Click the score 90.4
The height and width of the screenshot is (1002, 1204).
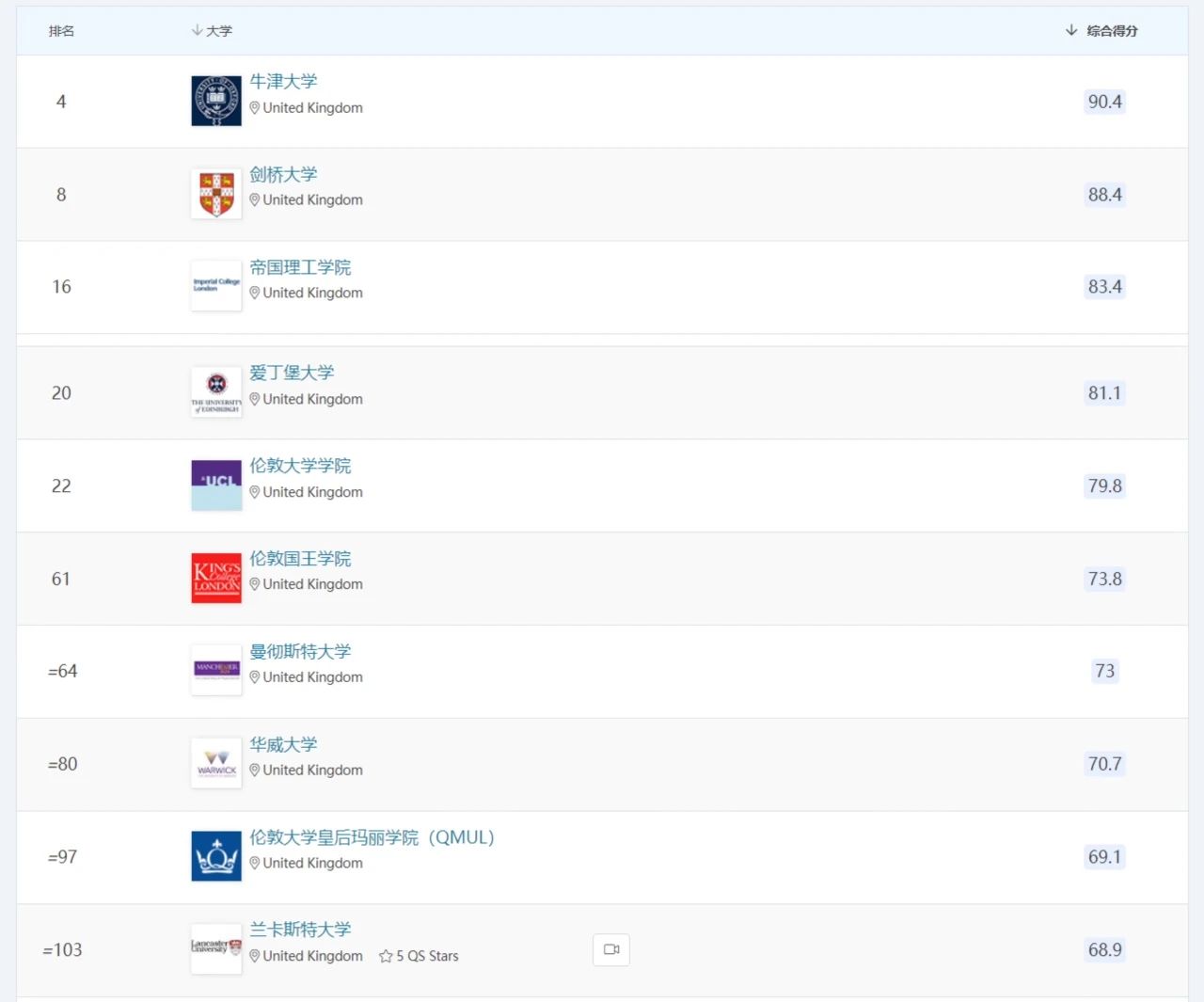pyautogui.click(x=1105, y=102)
